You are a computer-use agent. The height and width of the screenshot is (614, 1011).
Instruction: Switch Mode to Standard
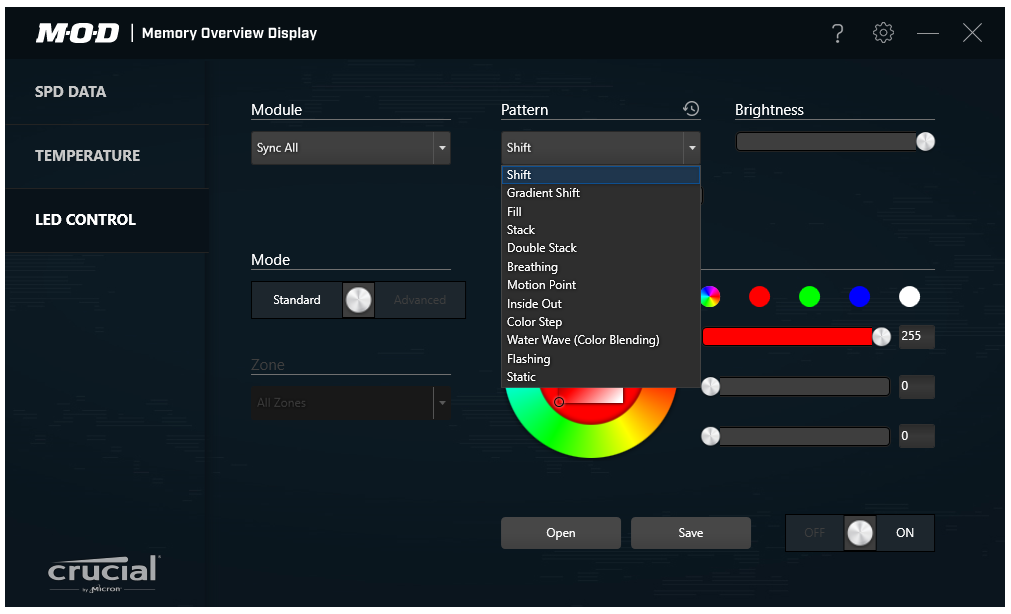point(297,300)
